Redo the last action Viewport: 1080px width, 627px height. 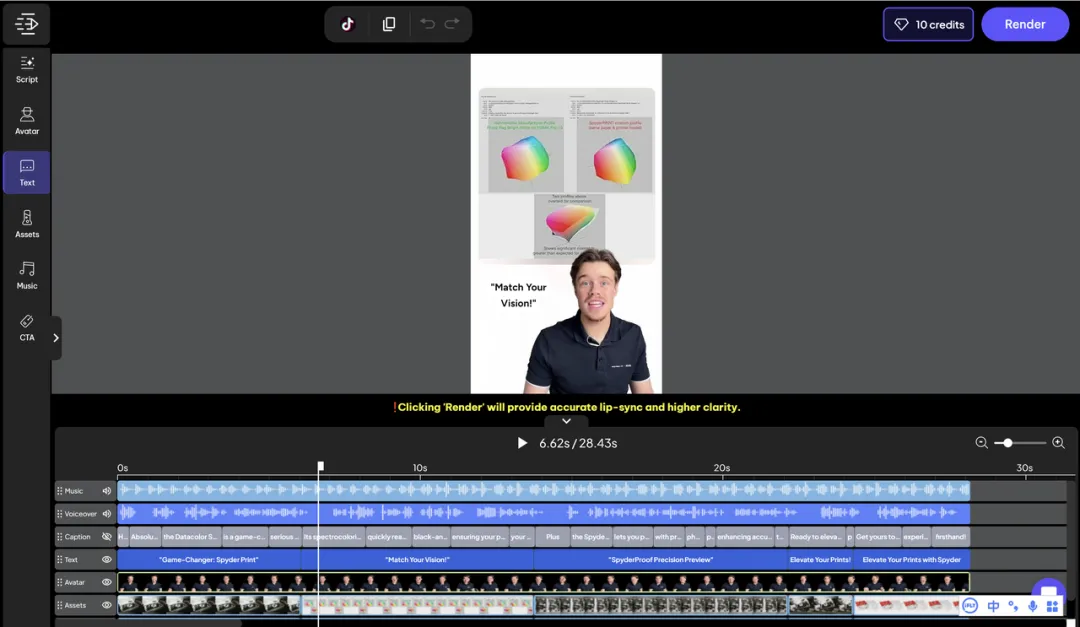click(452, 24)
